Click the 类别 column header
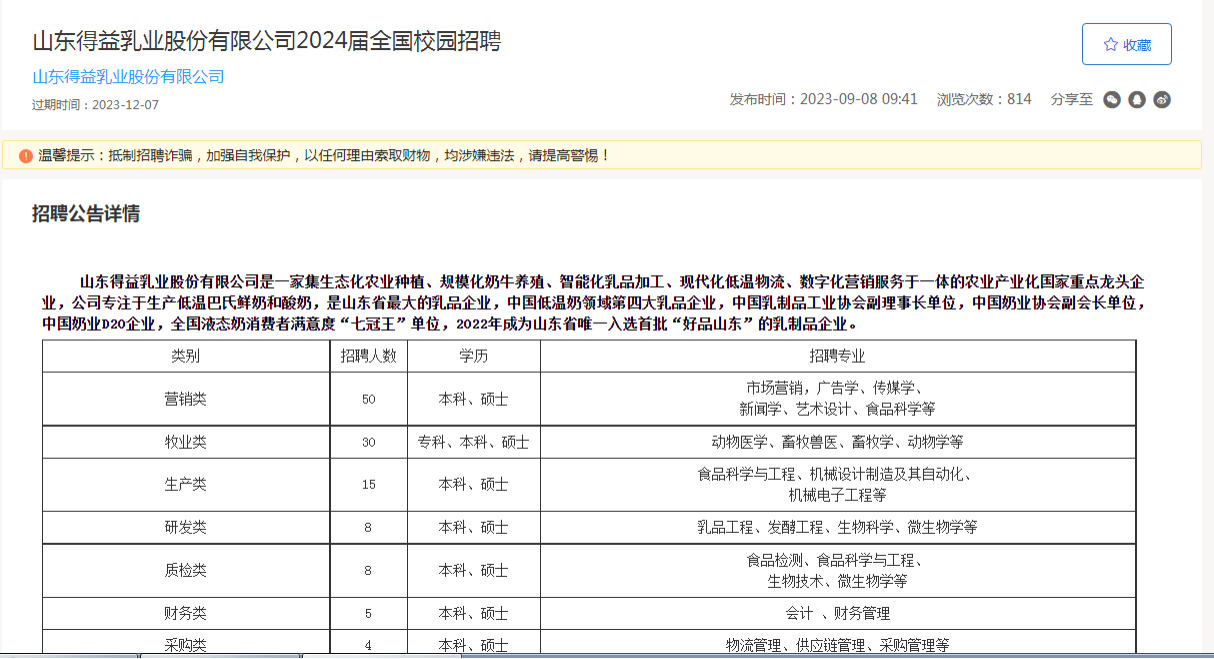This screenshot has height=659, width=1214. coord(186,356)
